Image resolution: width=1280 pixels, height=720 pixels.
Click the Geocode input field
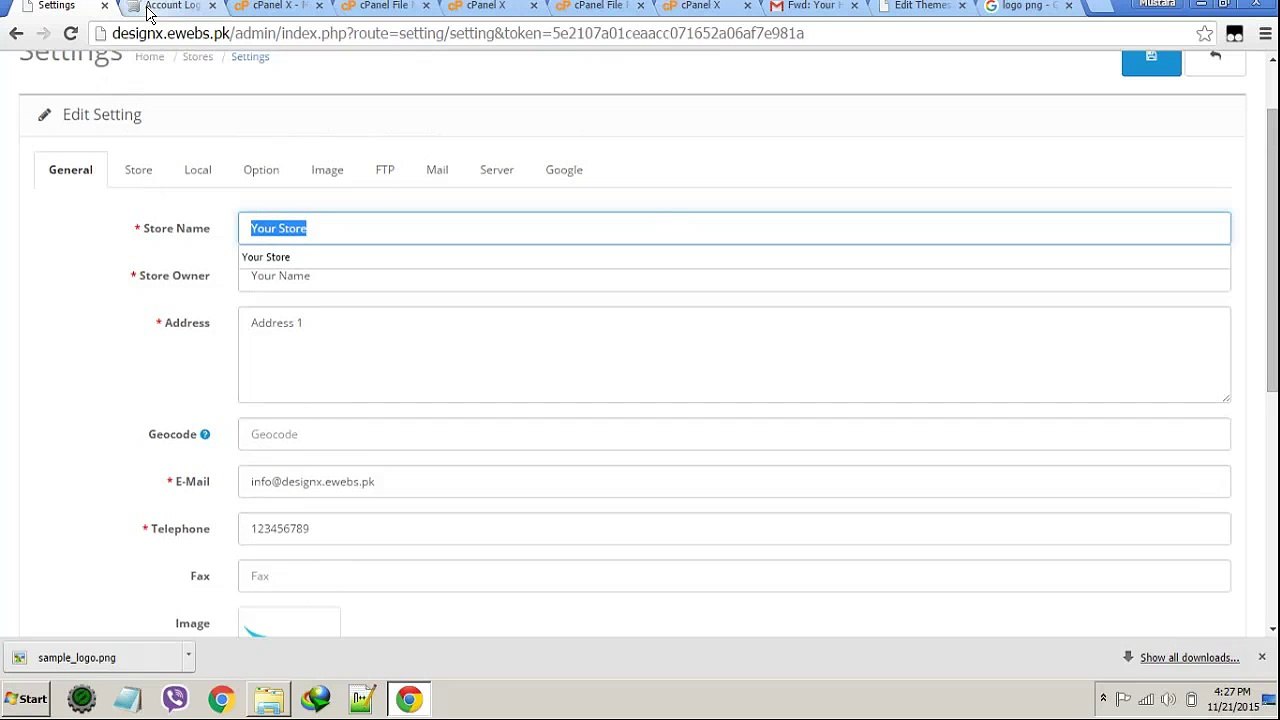pos(734,434)
